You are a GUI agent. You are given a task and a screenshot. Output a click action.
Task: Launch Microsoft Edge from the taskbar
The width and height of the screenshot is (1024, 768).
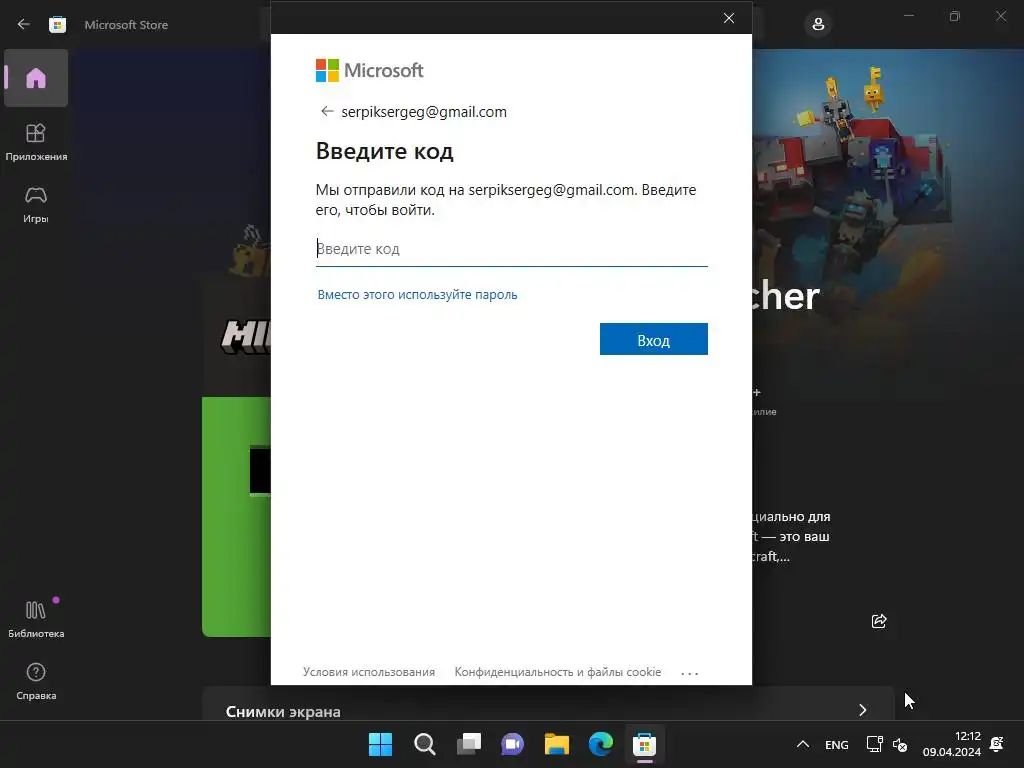(x=601, y=744)
